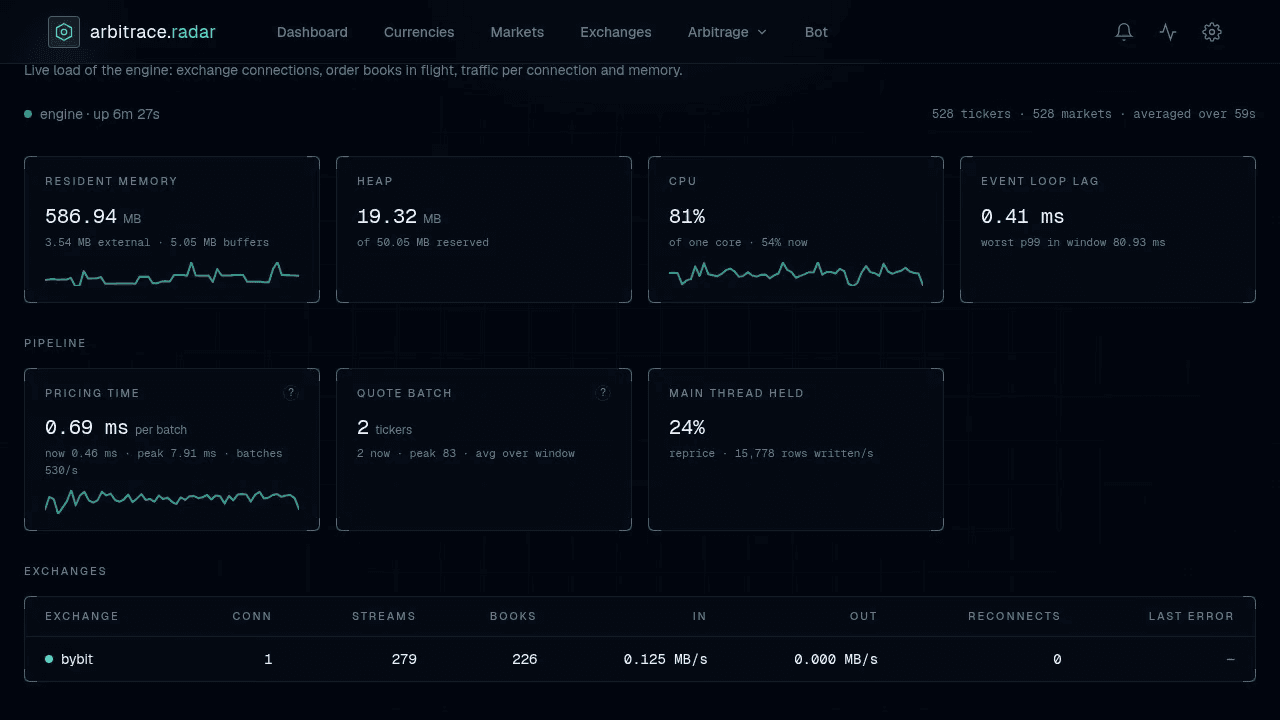The width and height of the screenshot is (1280, 720).
Task: Open the Exchanges nav item
Action: (616, 32)
